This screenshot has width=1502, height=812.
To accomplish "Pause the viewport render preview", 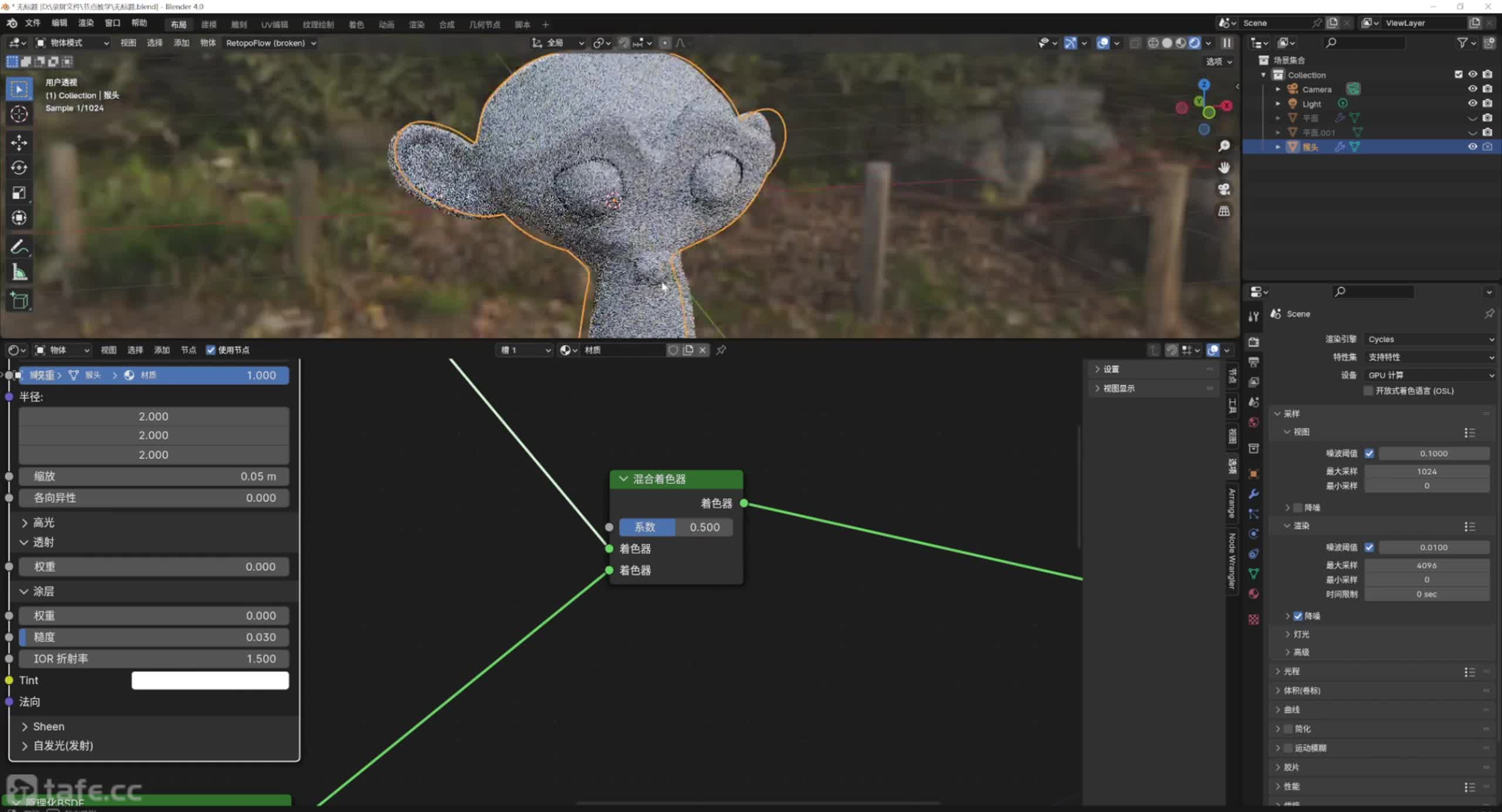I will pos(1227,43).
